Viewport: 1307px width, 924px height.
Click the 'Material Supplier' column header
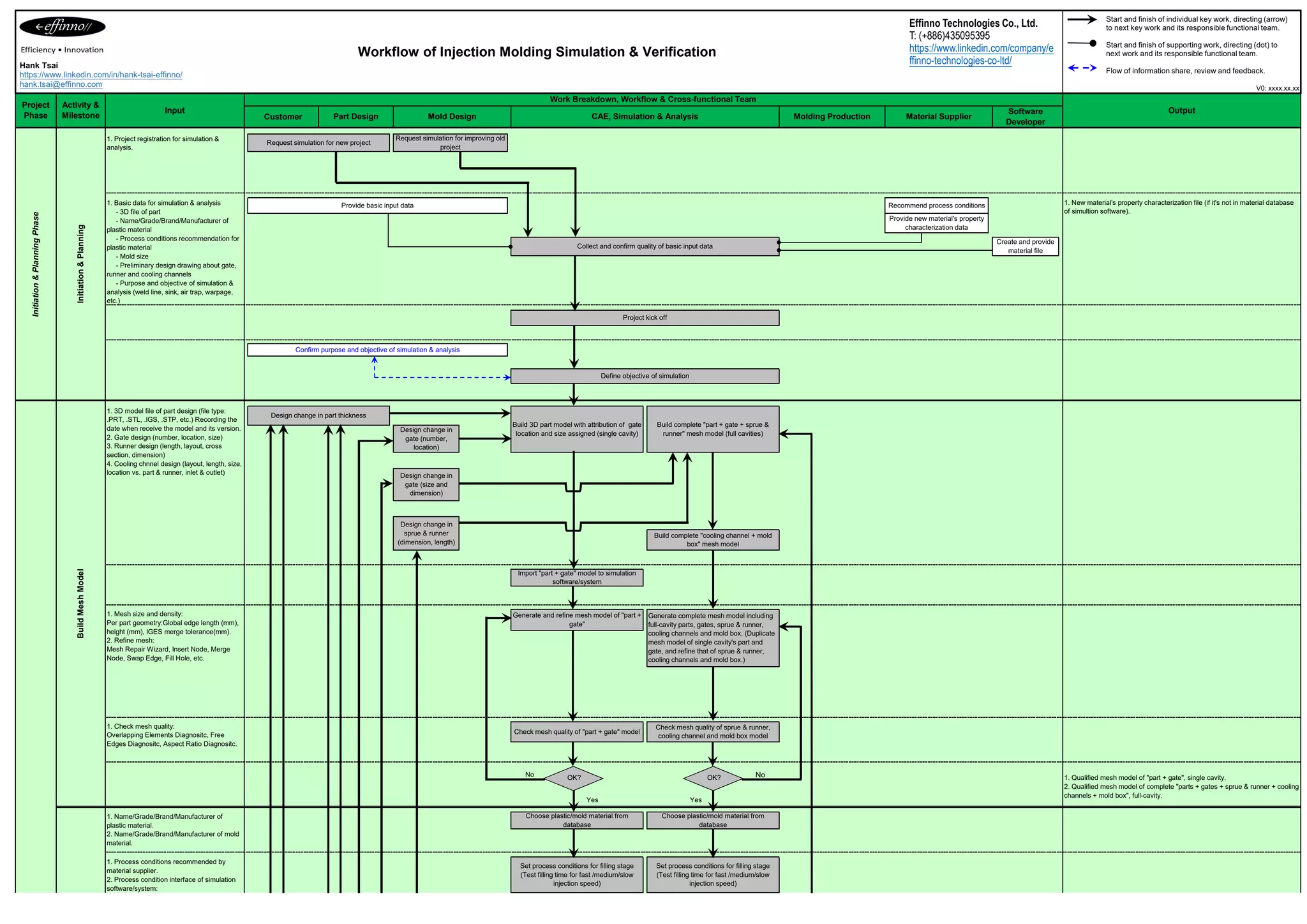pos(938,116)
